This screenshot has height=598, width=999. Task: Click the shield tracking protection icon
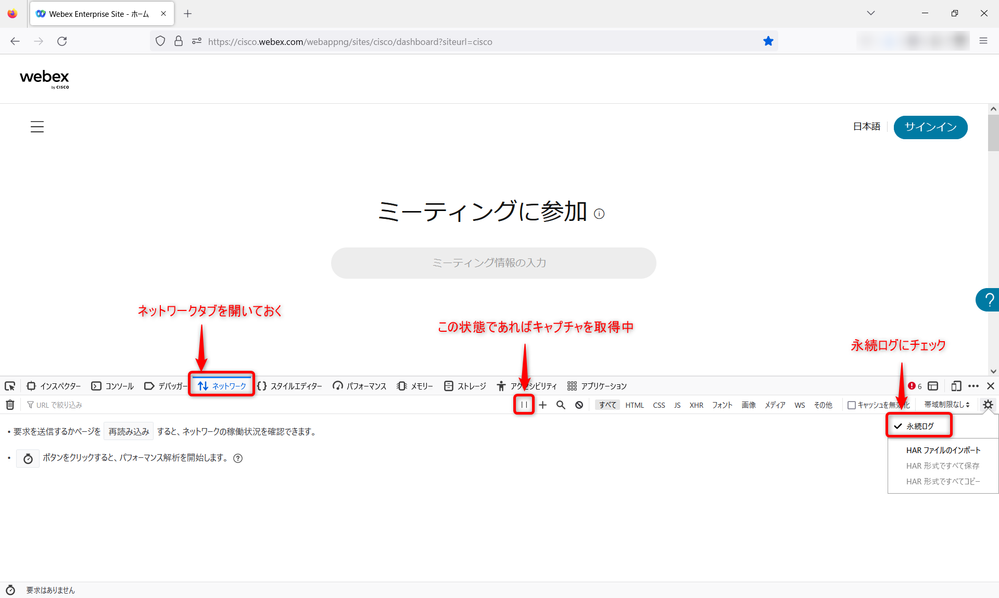(161, 41)
